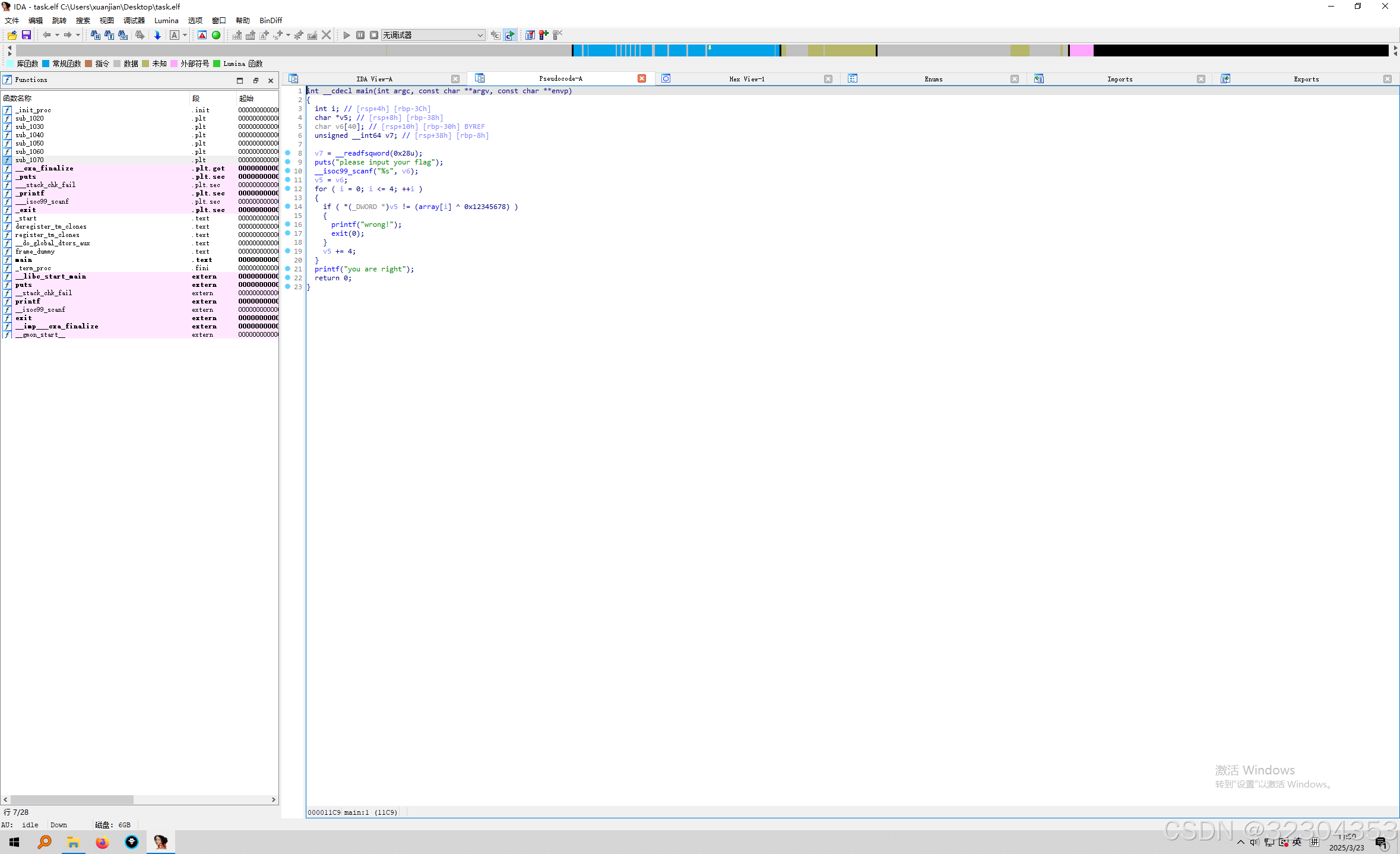Image resolution: width=1400 pixels, height=854 pixels.
Task: Click the blue down-arrow jump icon
Action: click(x=157, y=35)
